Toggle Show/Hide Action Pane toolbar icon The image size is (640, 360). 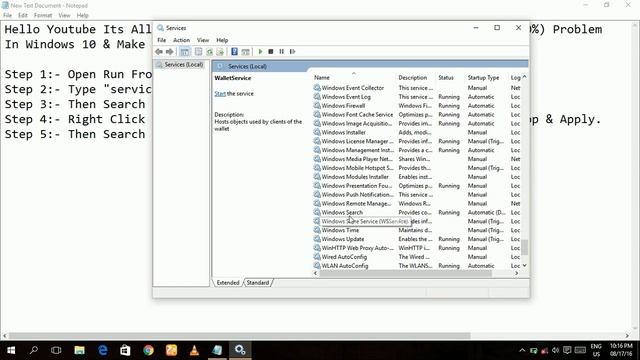click(245, 52)
